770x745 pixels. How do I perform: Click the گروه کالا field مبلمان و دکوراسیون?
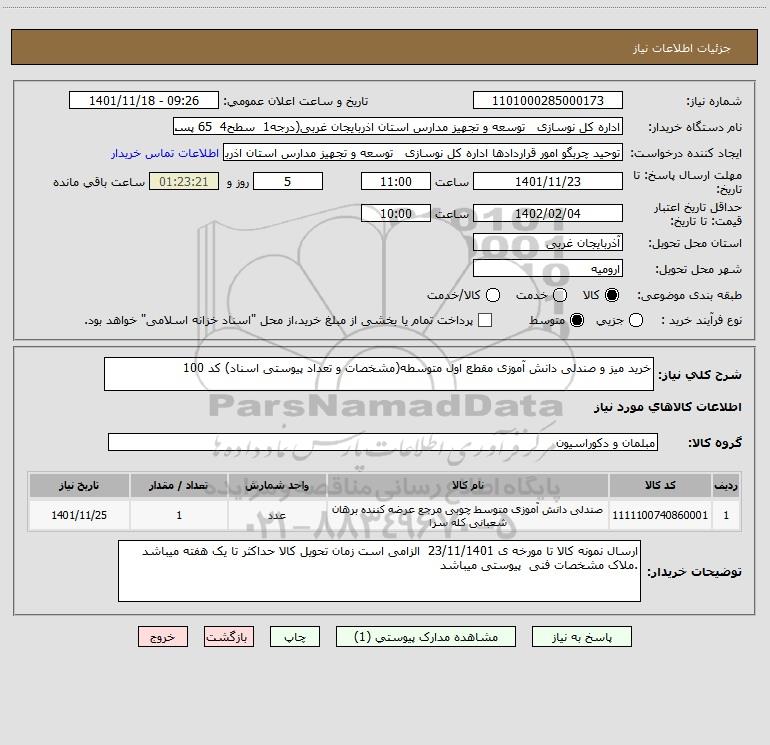coord(383,442)
